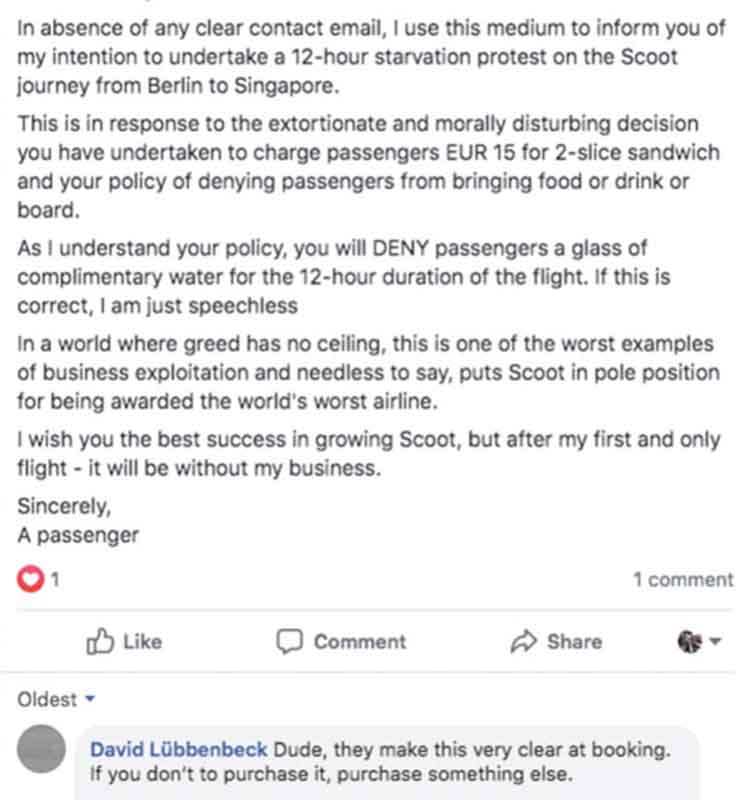Click David Lübbenbeck's gray avatar
Screen dimensions: 748x800
(x=41, y=749)
